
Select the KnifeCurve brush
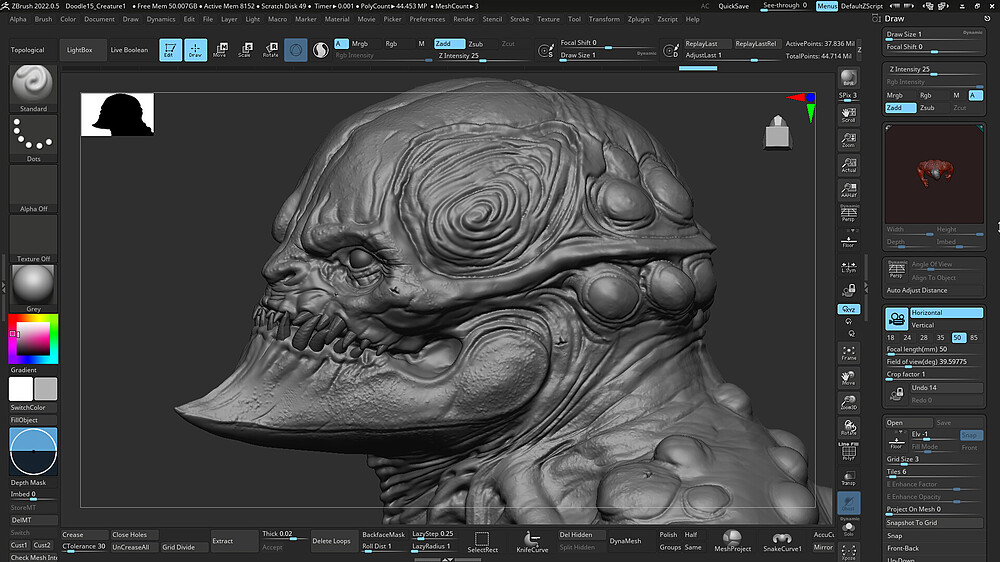[532, 541]
